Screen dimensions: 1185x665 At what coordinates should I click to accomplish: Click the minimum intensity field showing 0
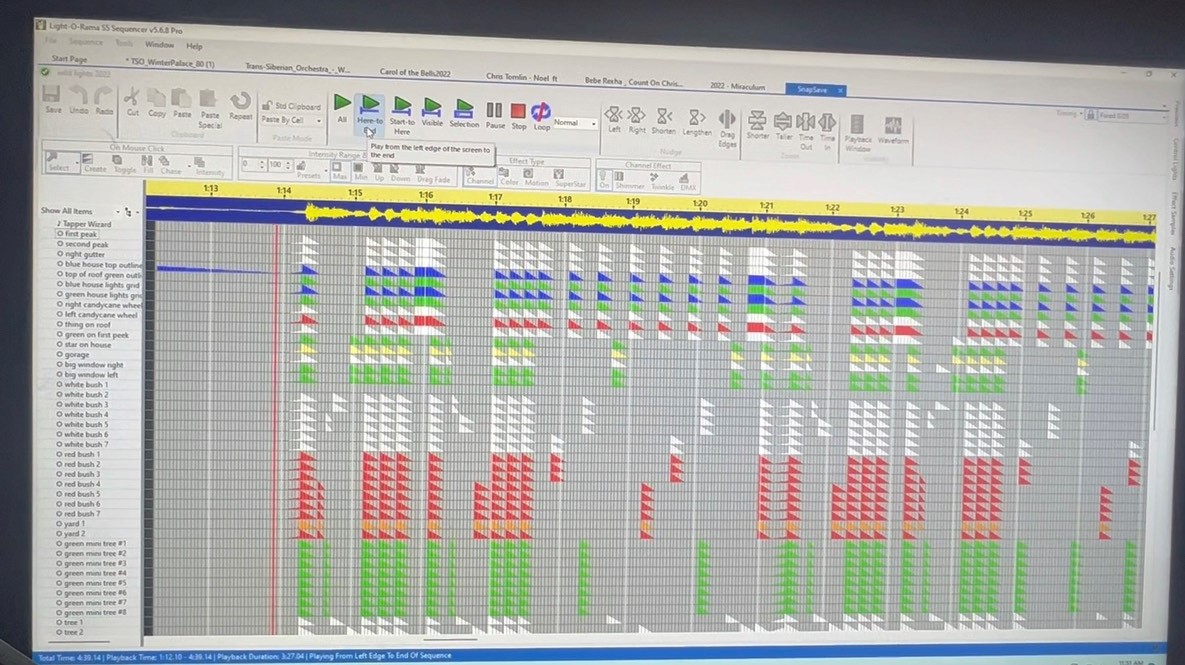[253, 164]
